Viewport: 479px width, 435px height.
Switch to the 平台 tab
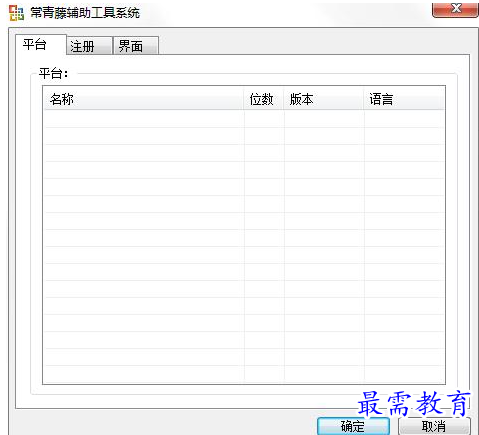point(40,45)
